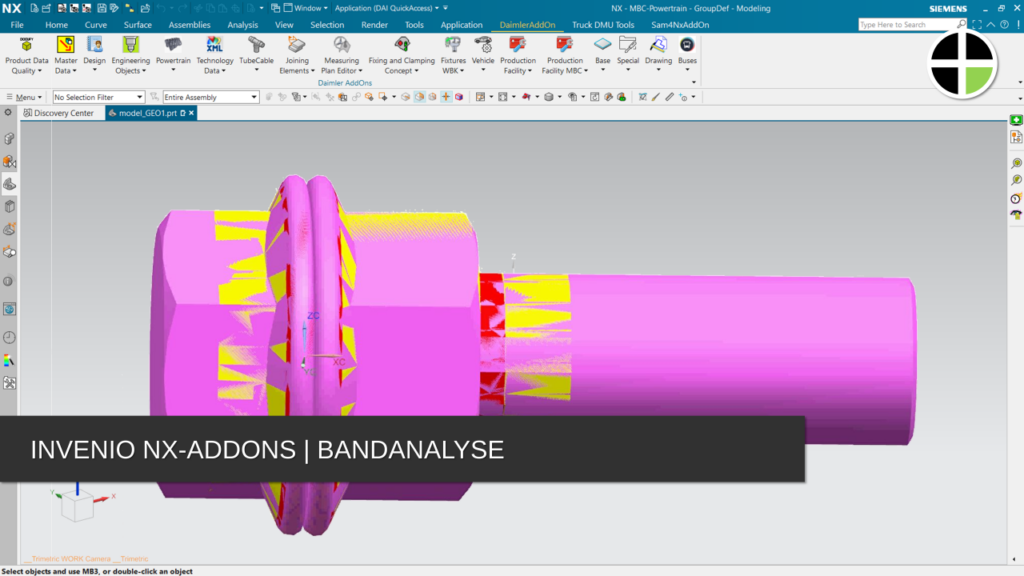Open the Engineering Objects dropdown arrow

point(142,70)
